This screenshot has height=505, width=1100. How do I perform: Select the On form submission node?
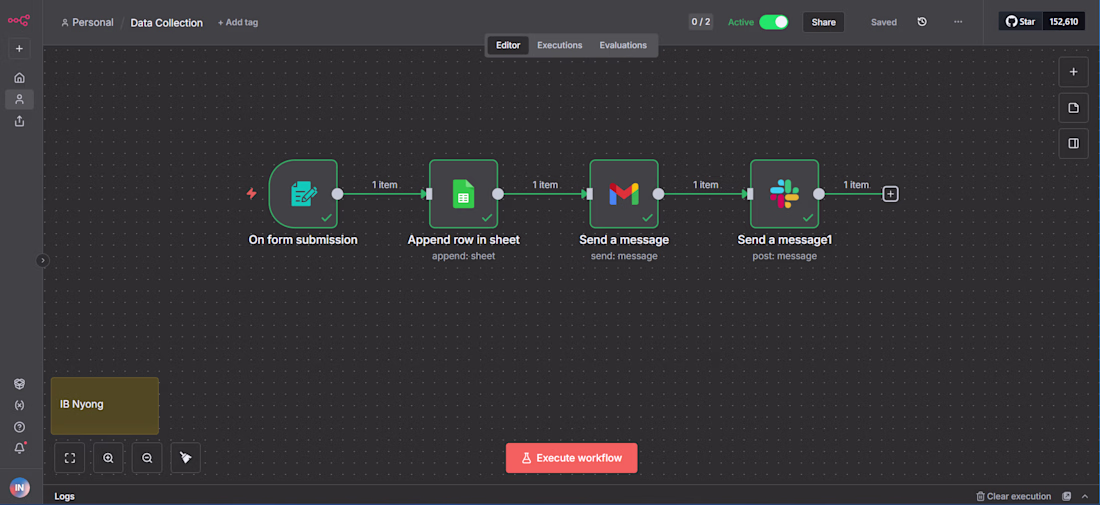tap(303, 194)
